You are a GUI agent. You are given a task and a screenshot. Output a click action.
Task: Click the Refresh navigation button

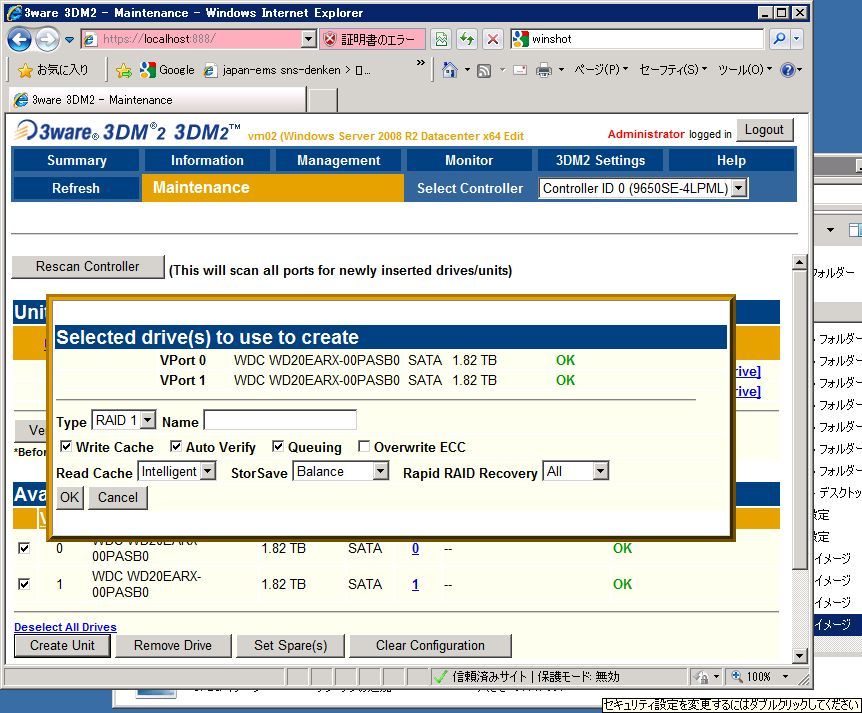(x=76, y=188)
